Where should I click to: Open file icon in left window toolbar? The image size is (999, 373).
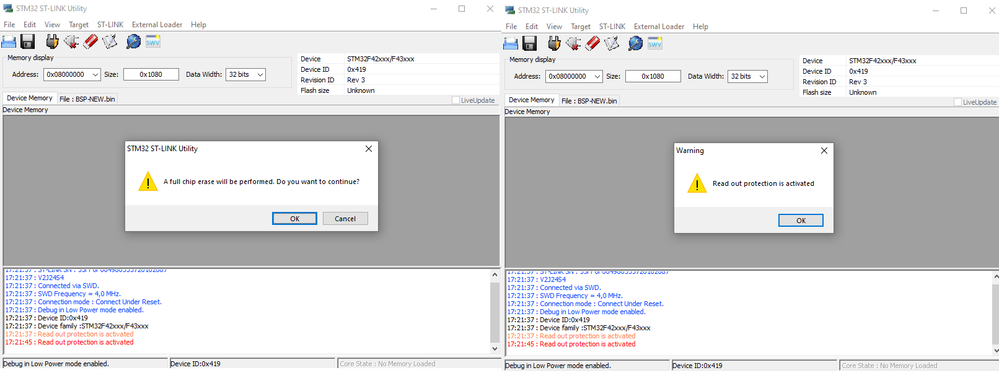pos(9,42)
